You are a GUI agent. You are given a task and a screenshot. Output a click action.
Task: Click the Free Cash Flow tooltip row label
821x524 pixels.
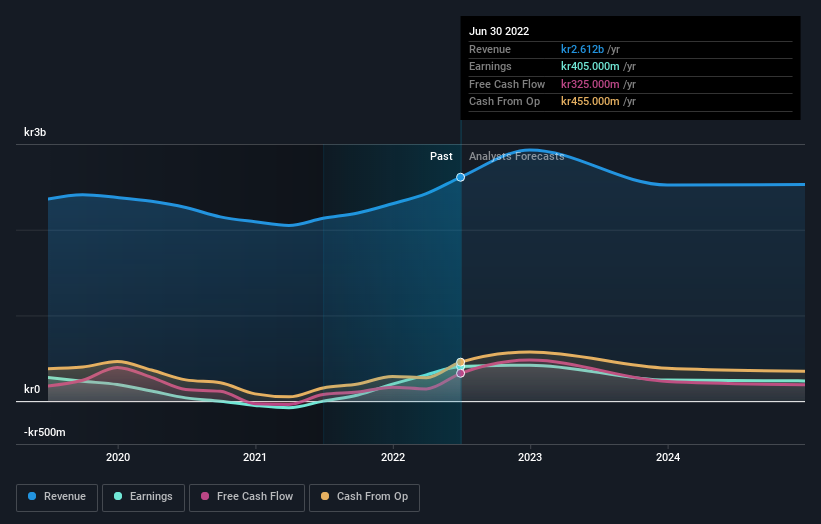507,84
